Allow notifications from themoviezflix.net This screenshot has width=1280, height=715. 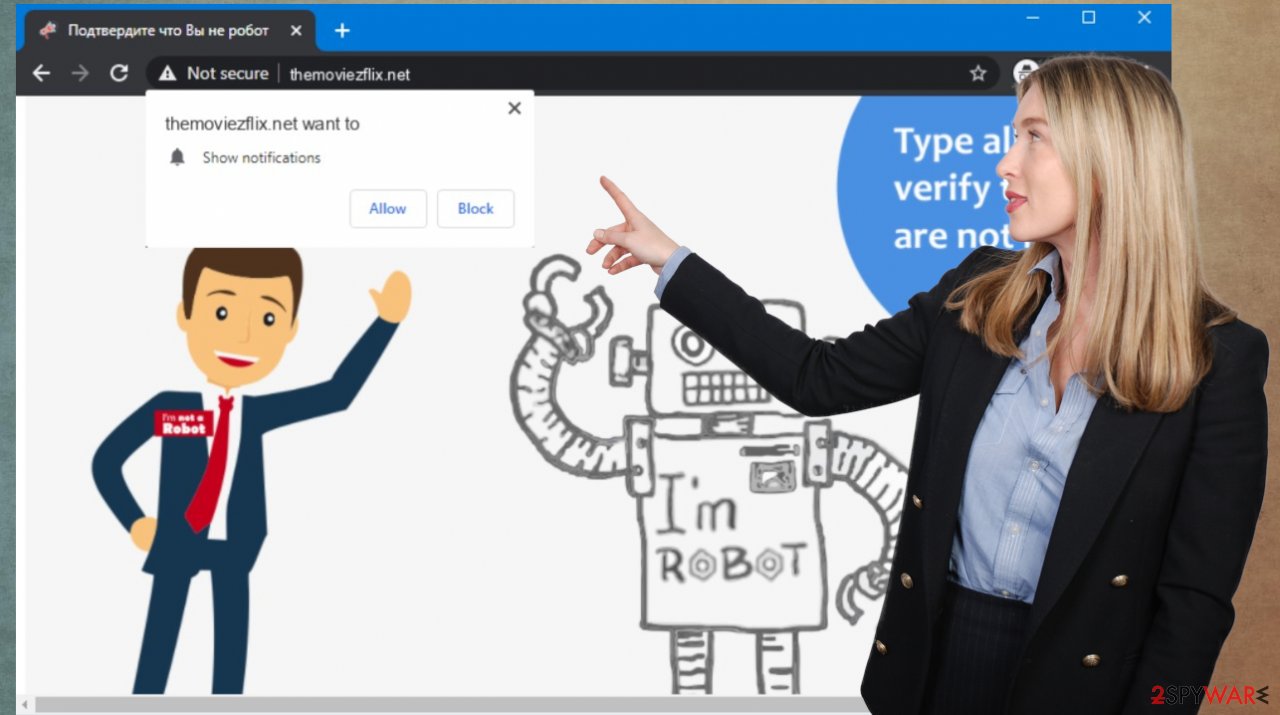[388, 209]
